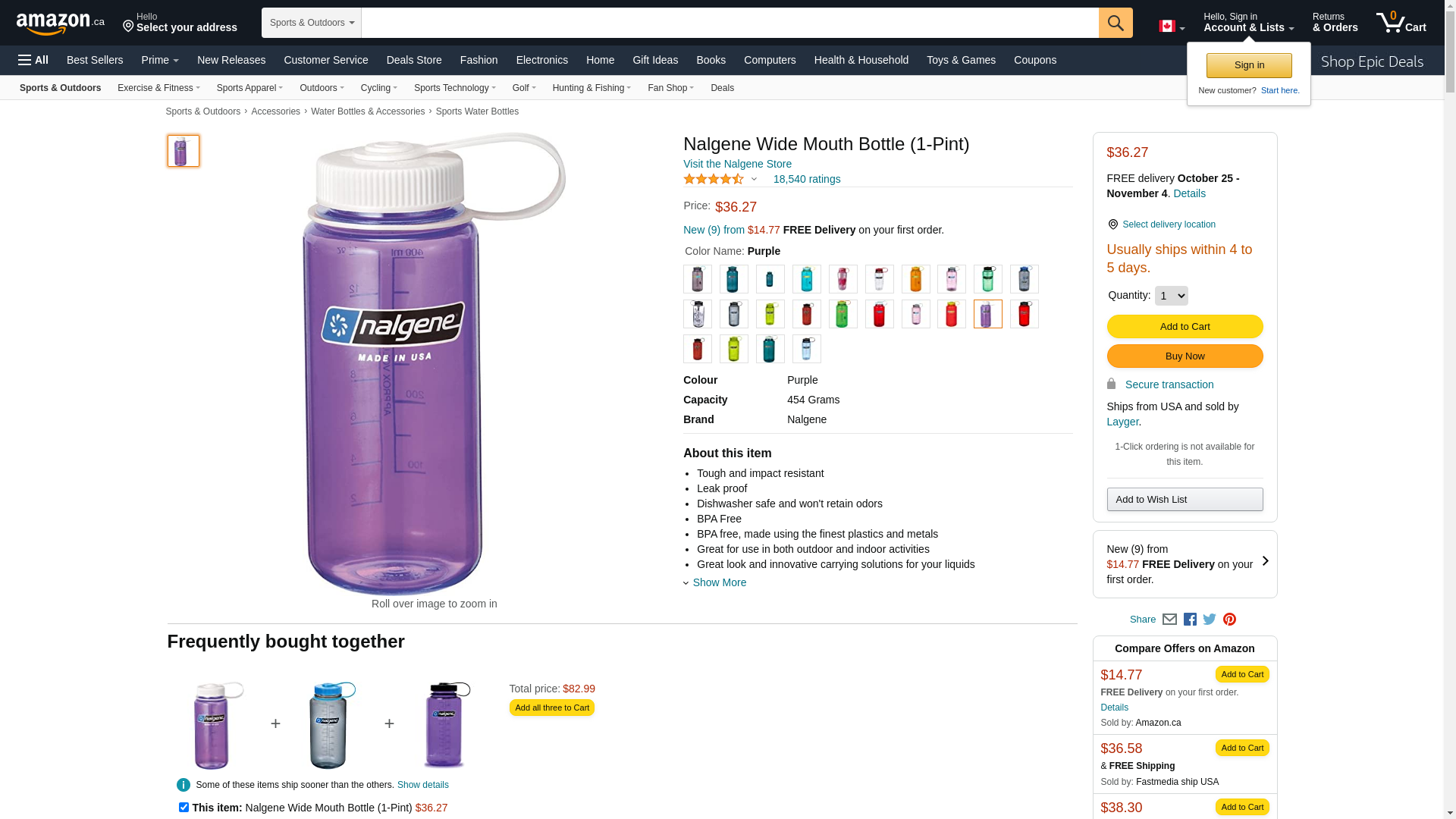This screenshot has height=819, width=1456.
Task: Expand the Sports & Outdoors search category
Action: [x=312, y=23]
